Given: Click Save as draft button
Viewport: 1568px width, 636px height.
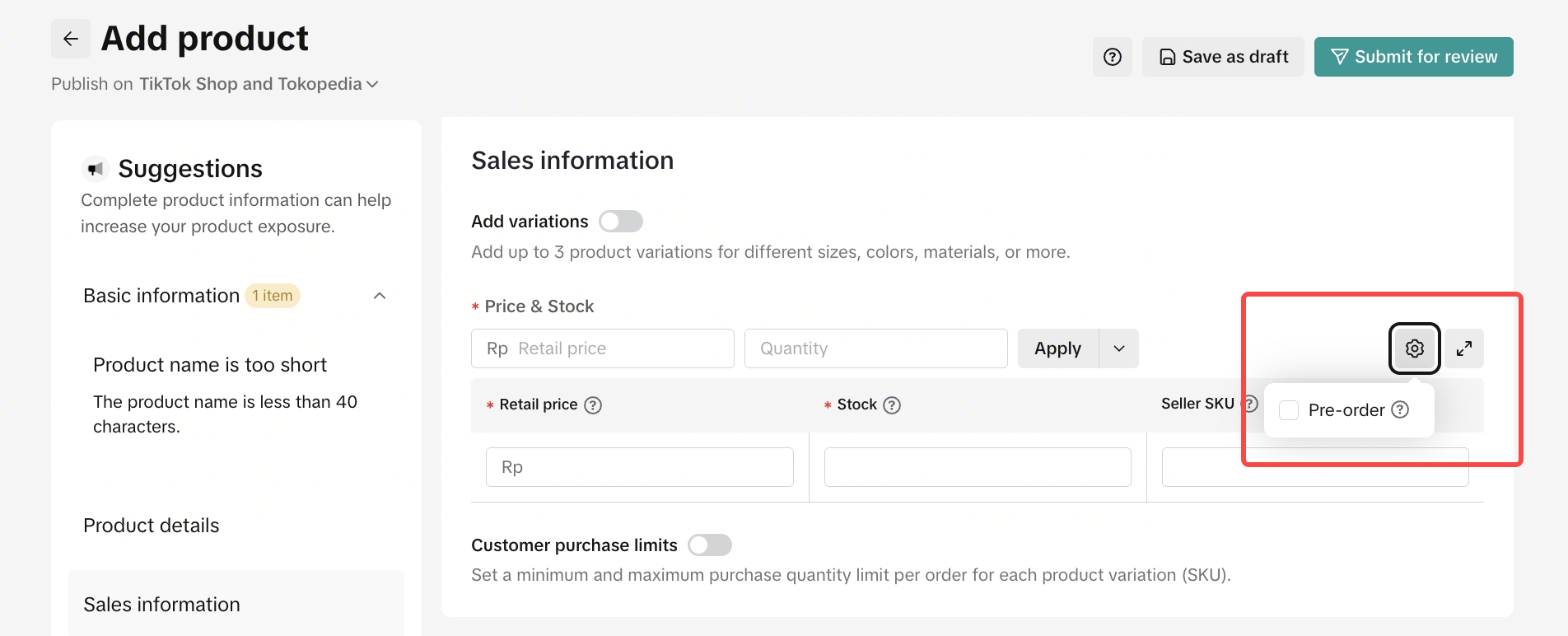Looking at the screenshot, I should [1223, 57].
